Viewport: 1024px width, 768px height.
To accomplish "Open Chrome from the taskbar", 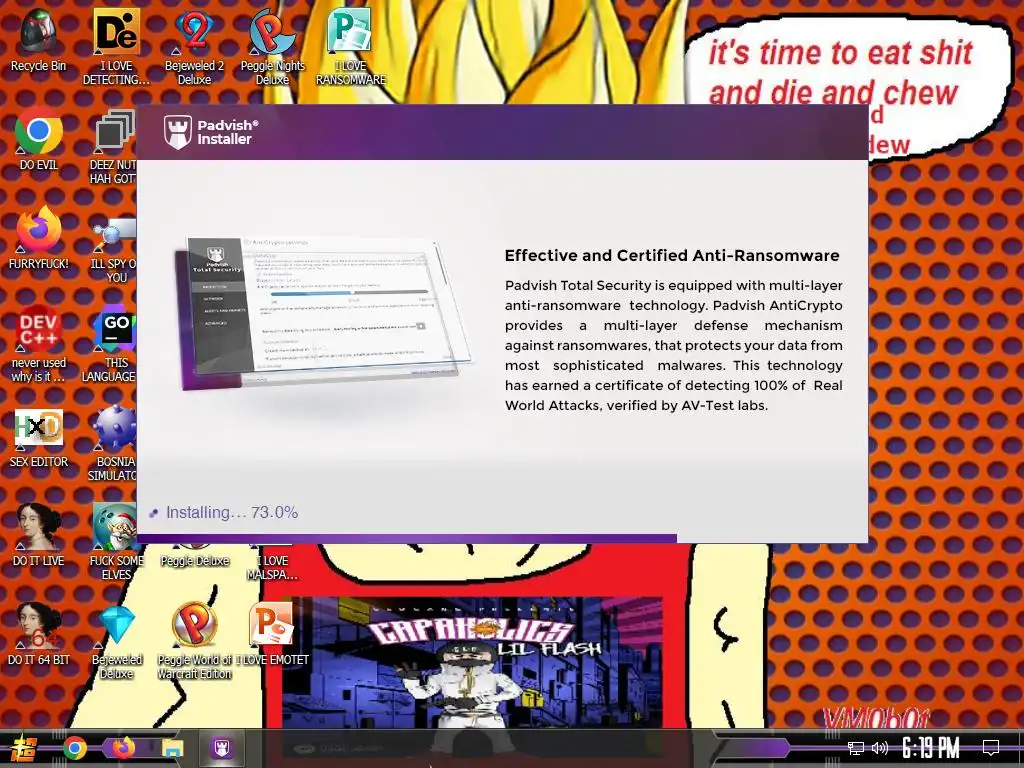I will [x=75, y=748].
